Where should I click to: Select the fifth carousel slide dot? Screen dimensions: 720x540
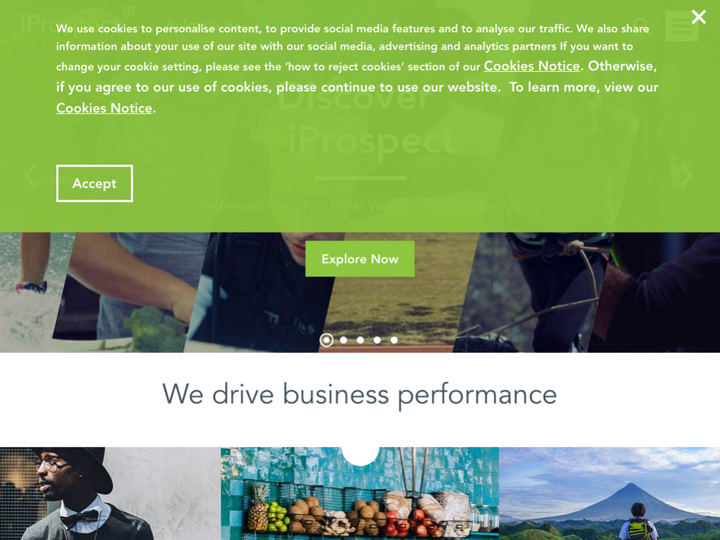click(394, 340)
